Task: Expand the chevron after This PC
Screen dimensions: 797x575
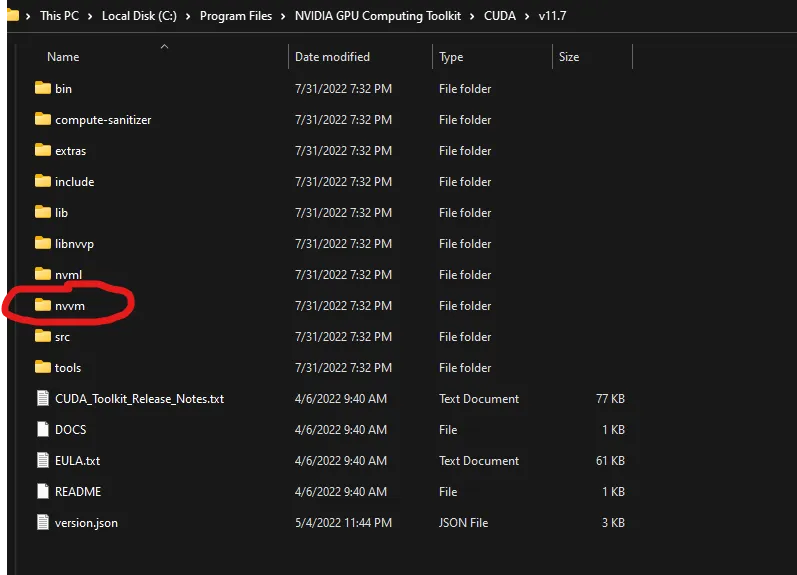Action: tap(90, 16)
